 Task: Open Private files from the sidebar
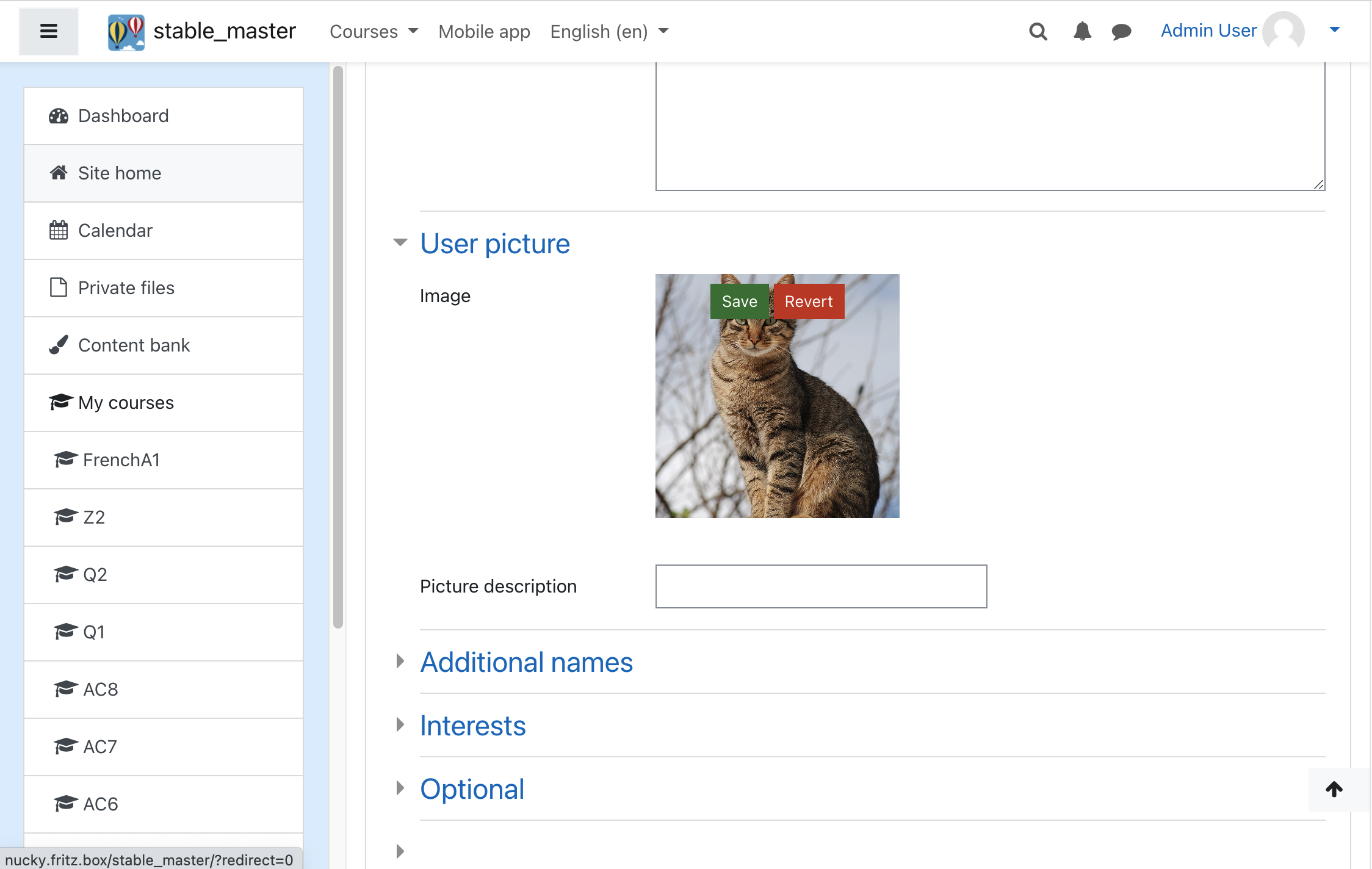coord(164,288)
